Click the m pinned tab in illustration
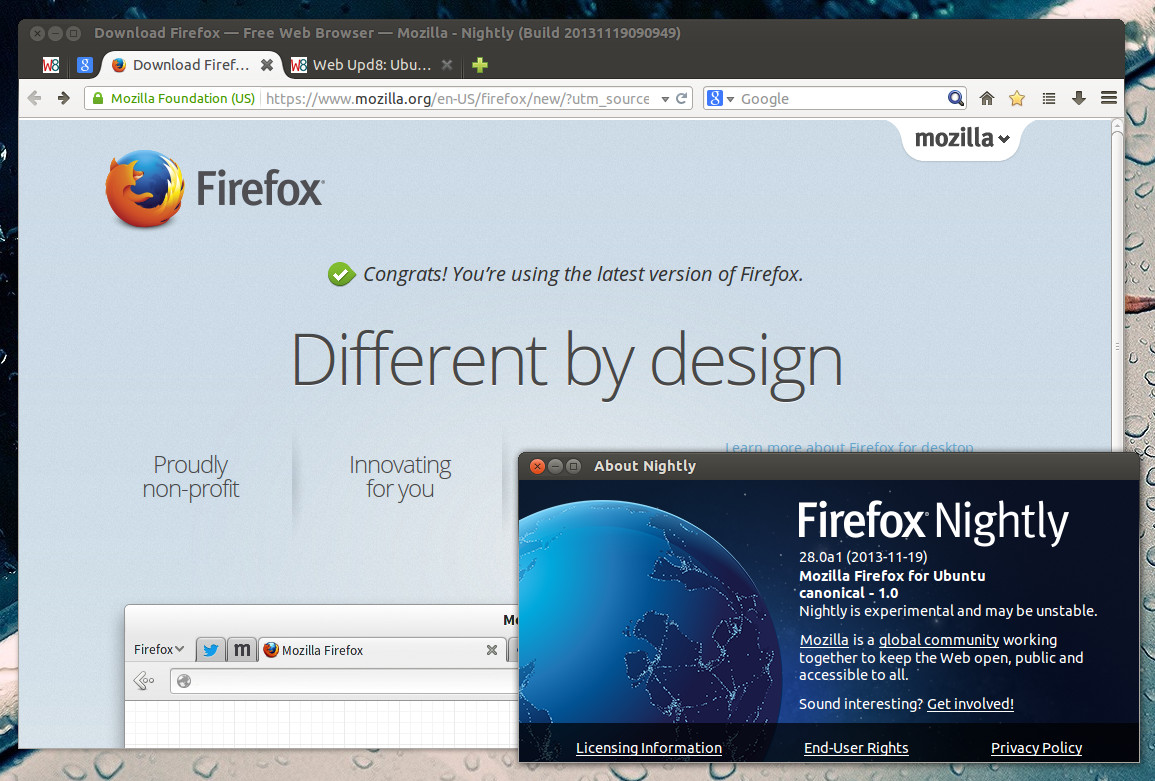This screenshot has width=1155, height=781. pyautogui.click(x=242, y=650)
